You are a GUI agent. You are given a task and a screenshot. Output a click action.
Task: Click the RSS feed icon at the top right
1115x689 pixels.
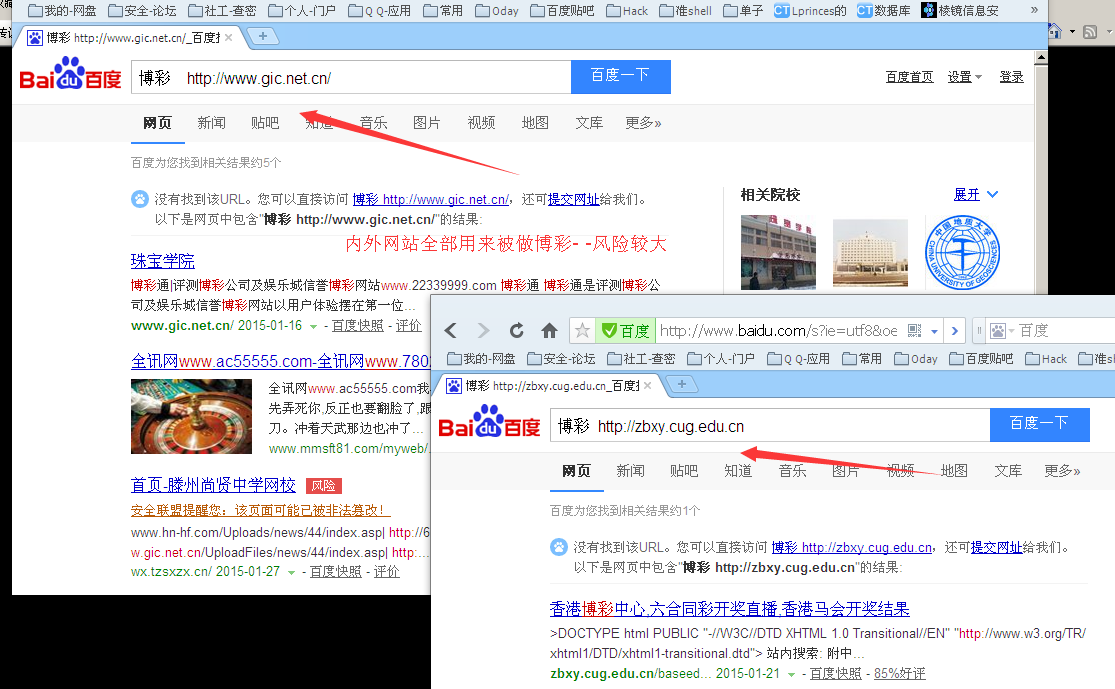1090,32
